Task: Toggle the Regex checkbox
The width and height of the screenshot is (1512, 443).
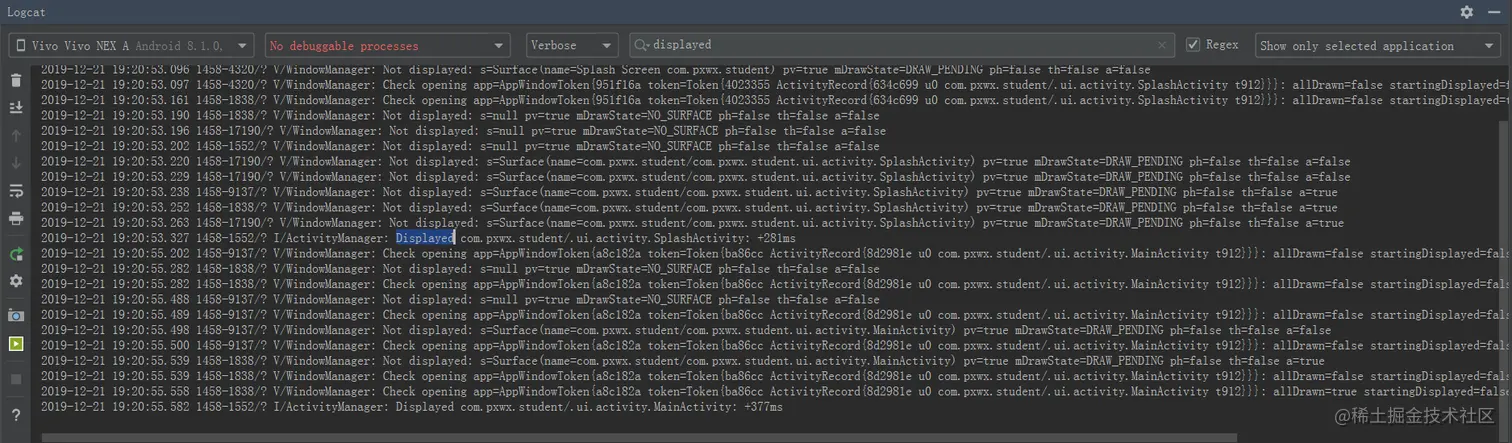Action: 1192,45
